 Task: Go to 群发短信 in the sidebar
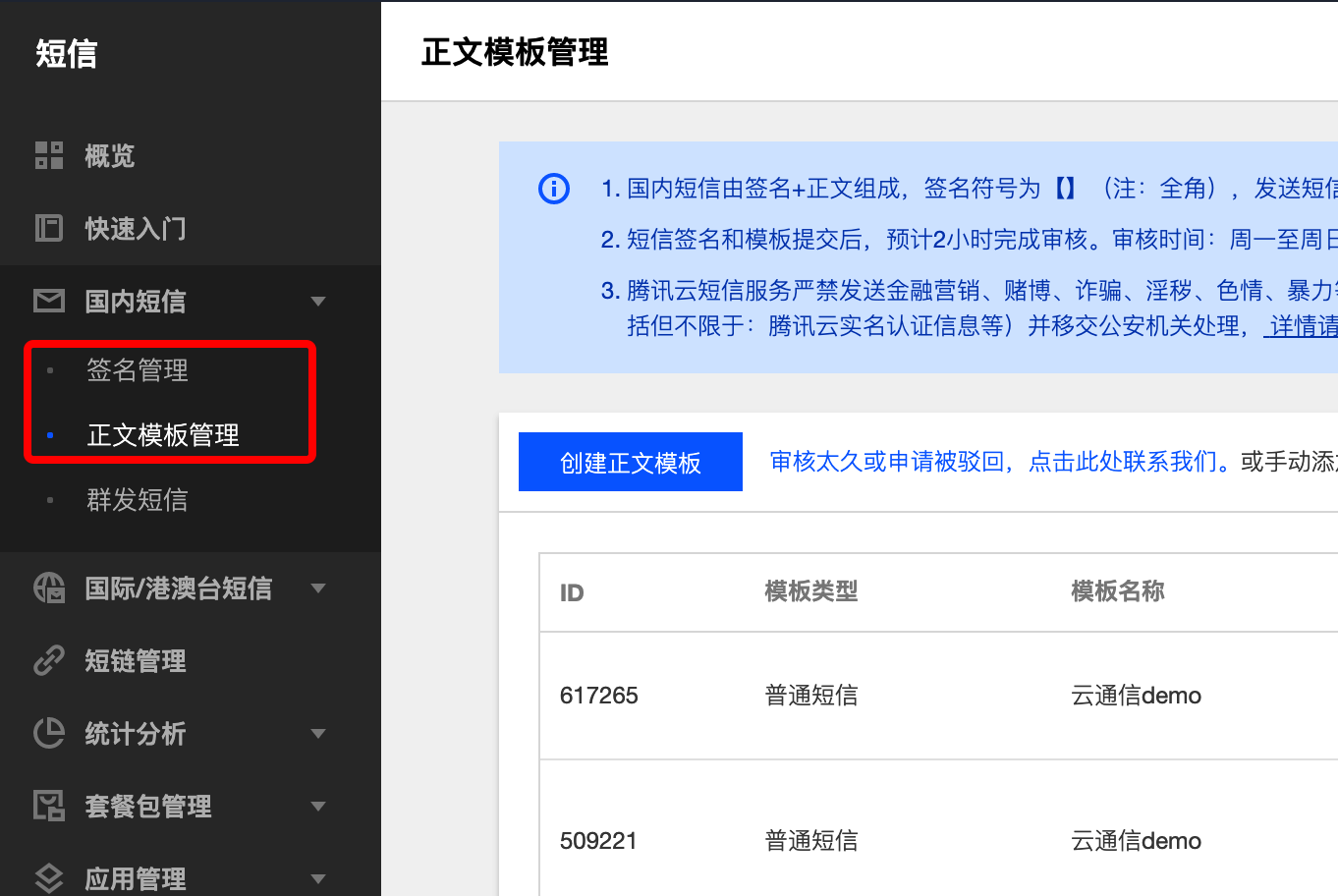tap(138, 500)
